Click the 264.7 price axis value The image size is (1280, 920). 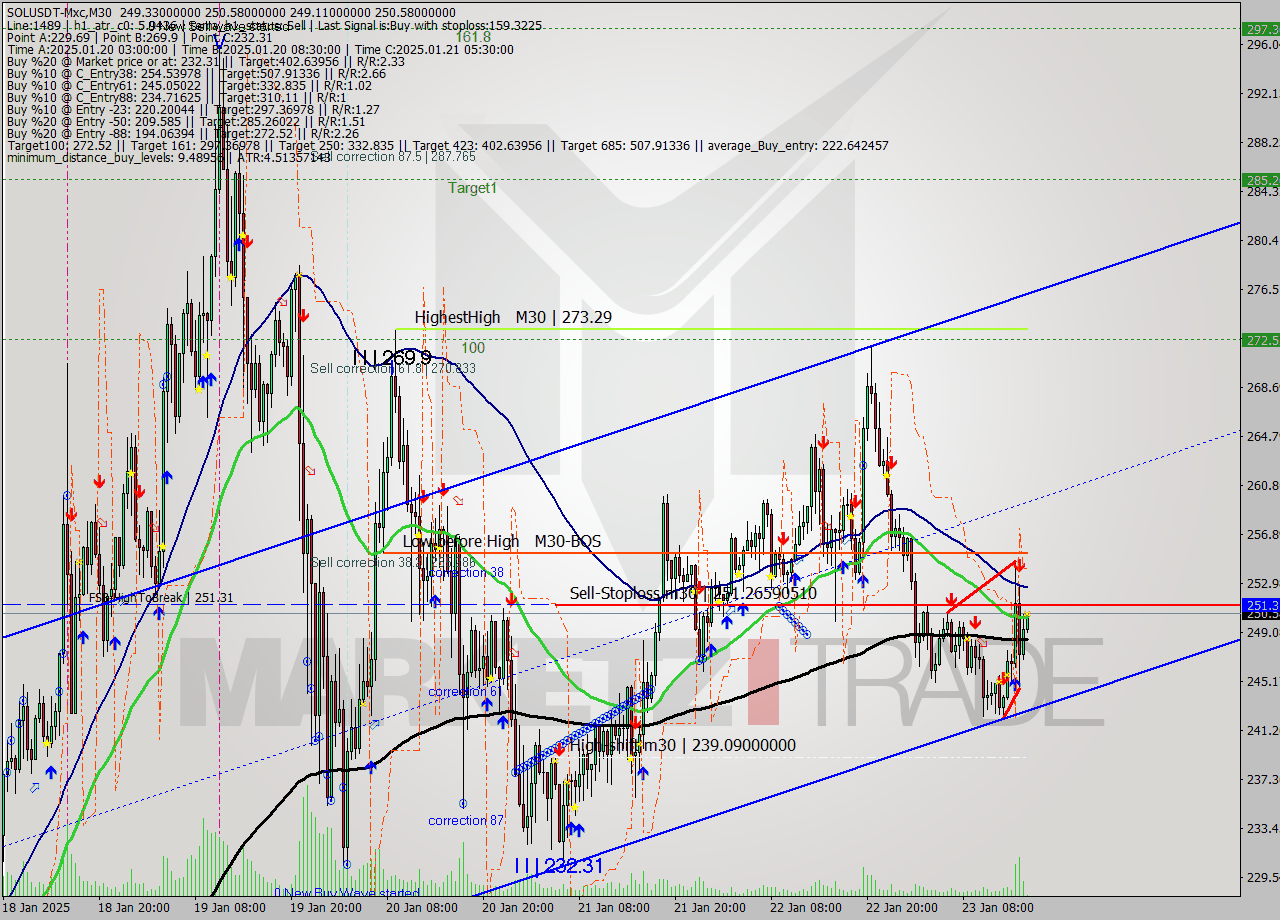click(1262, 436)
